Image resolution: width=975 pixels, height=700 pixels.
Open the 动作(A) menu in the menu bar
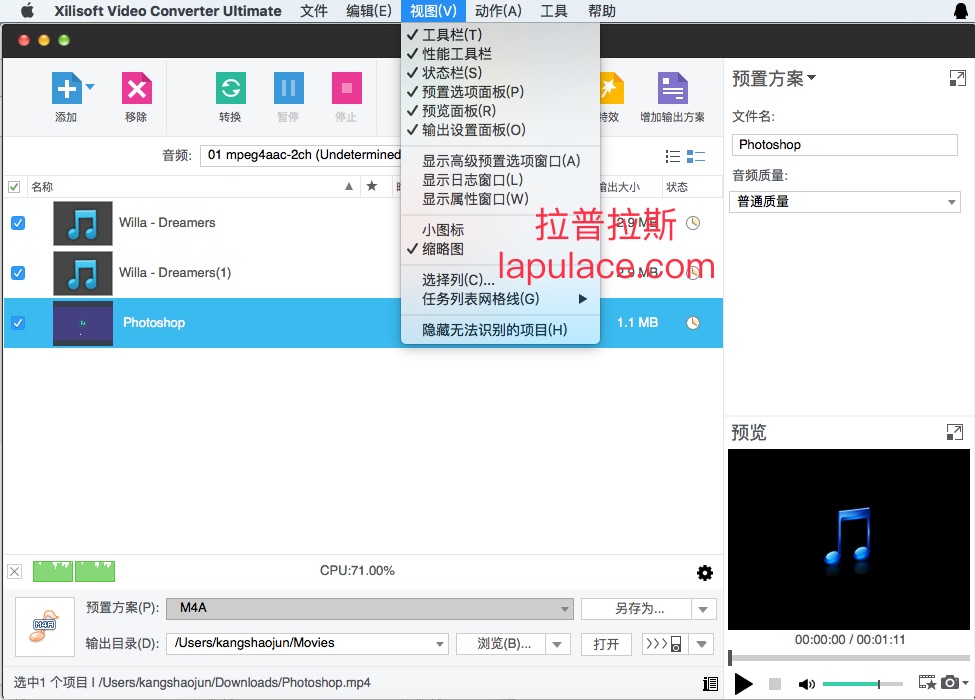(498, 11)
